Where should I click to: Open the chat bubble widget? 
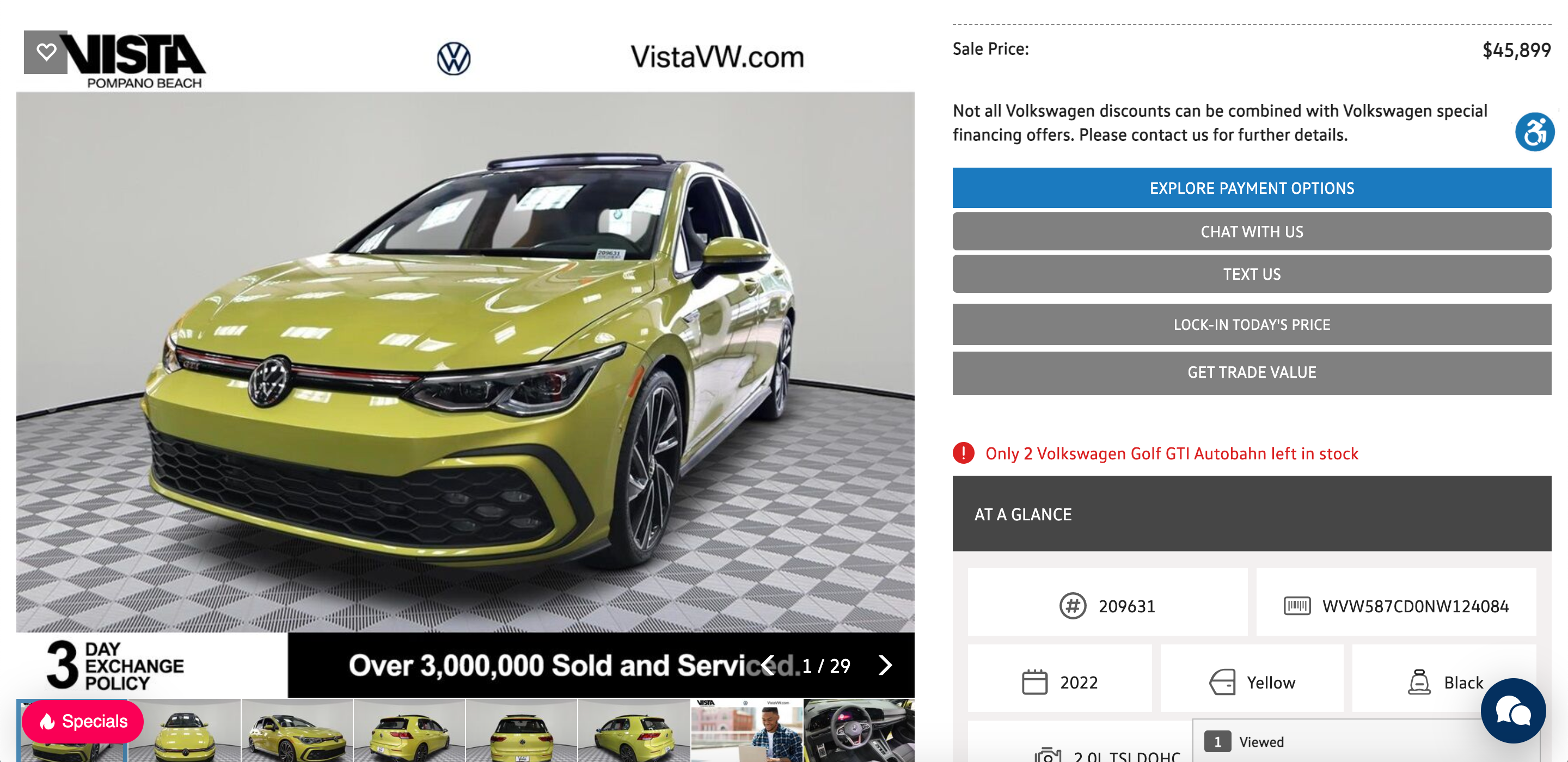[x=1512, y=711]
